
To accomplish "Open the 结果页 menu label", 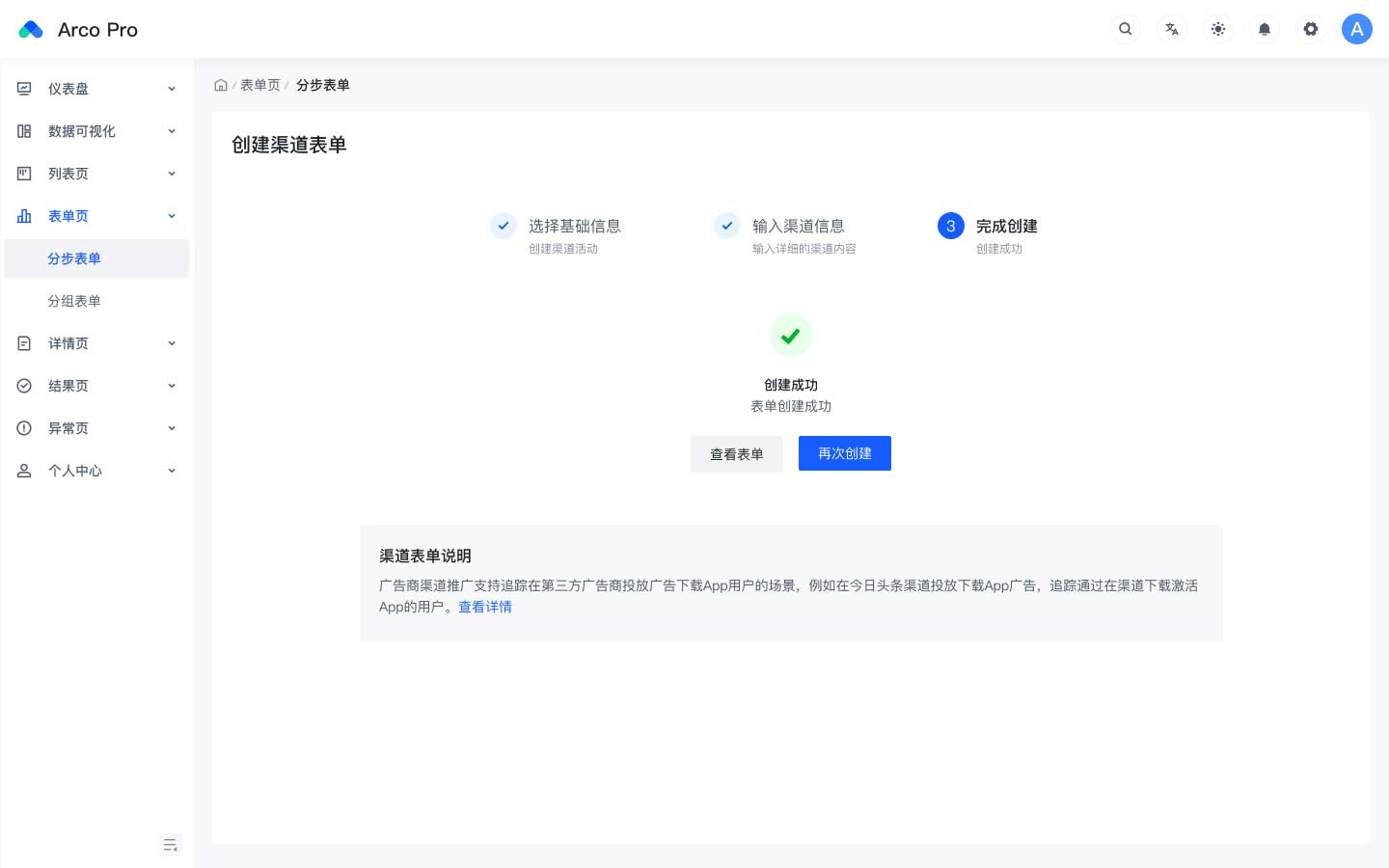I will [68, 386].
